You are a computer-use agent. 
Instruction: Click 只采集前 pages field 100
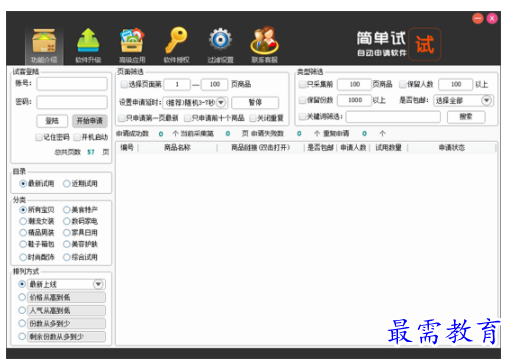[354, 84]
